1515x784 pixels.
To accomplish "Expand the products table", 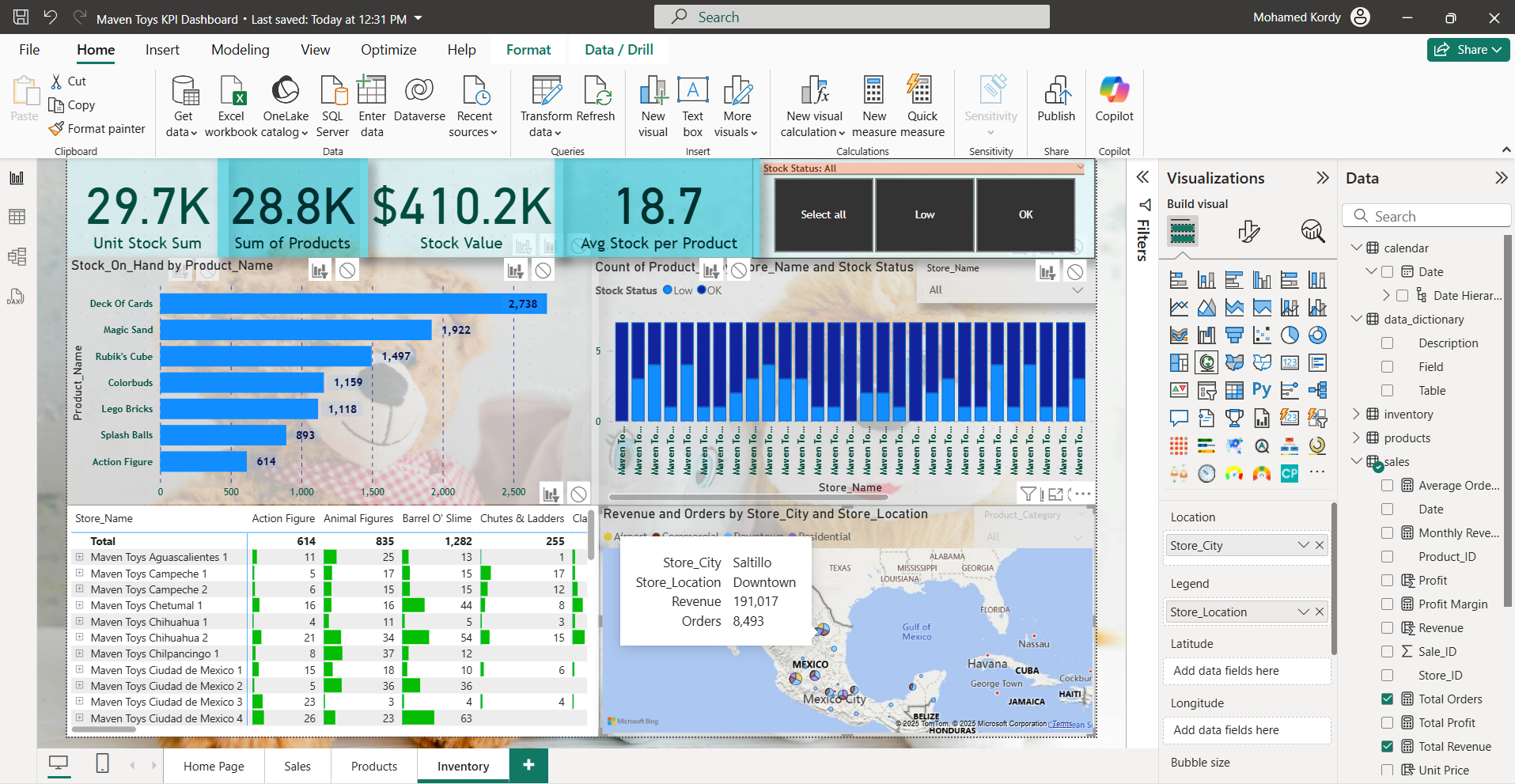I will tap(1356, 437).
